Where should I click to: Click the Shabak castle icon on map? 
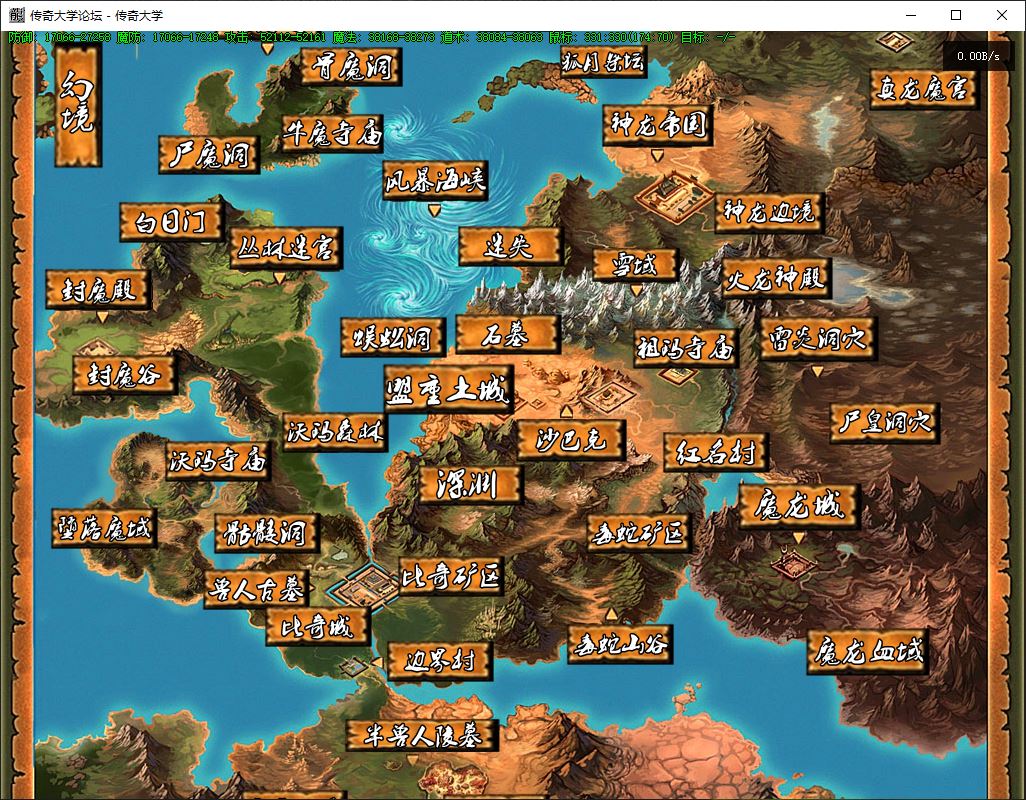[x=609, y=396]
